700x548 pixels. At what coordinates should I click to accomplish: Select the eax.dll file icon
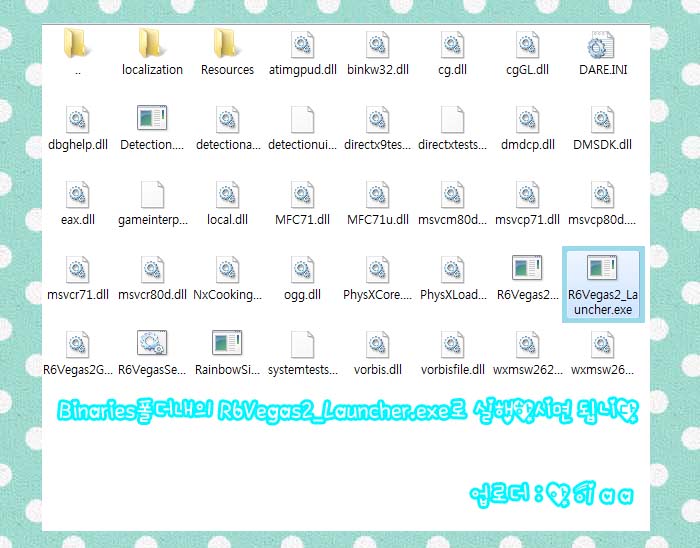[x=78, y=195]
